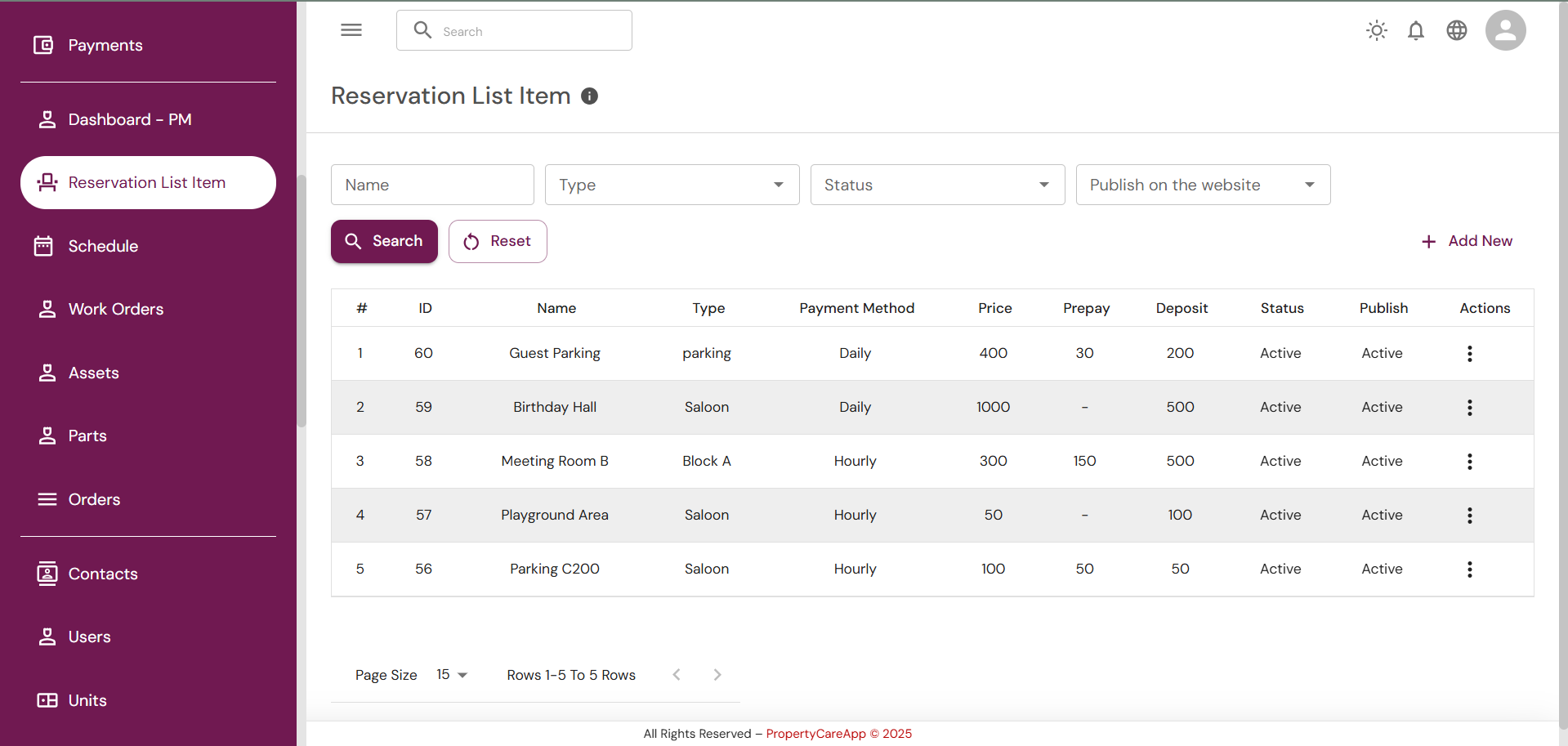Collapse sidebar with hamburger menu icon
This screenshot has width=1568, height=746.
351,30
